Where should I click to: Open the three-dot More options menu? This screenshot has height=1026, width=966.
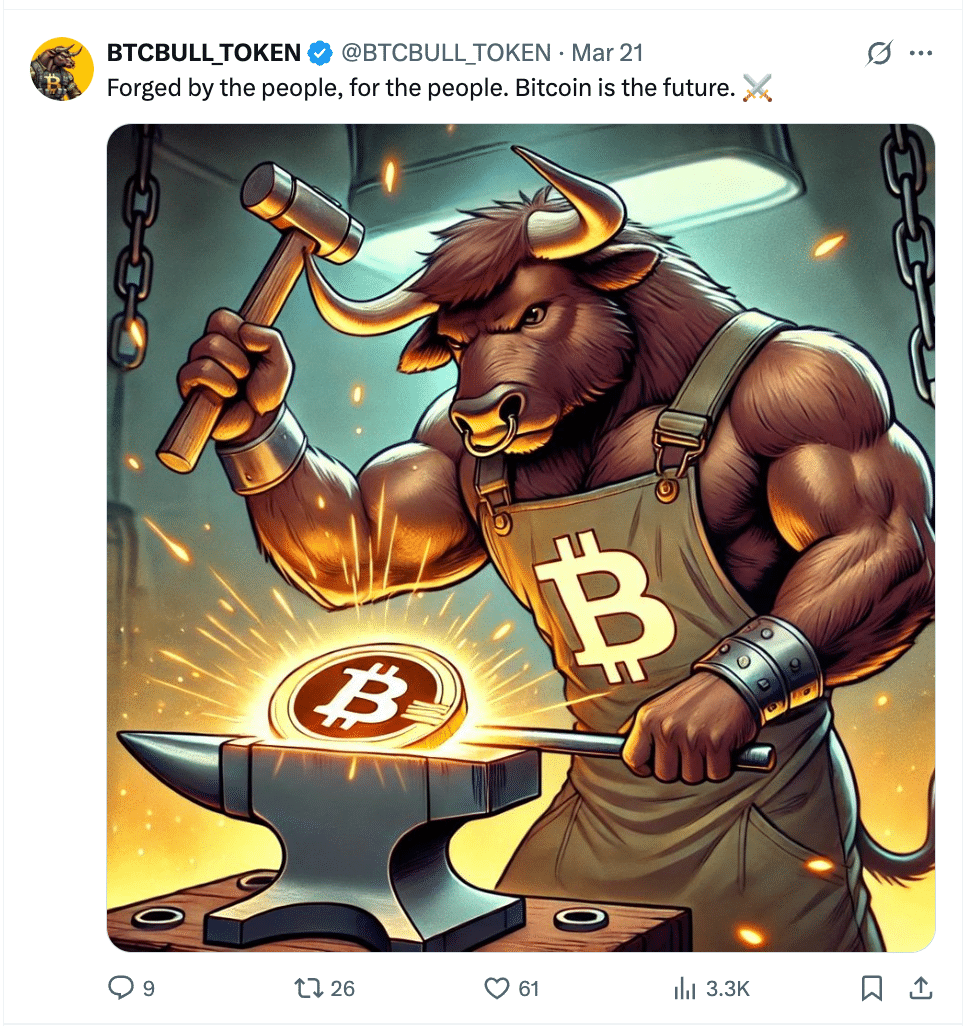tap(921, 53)
